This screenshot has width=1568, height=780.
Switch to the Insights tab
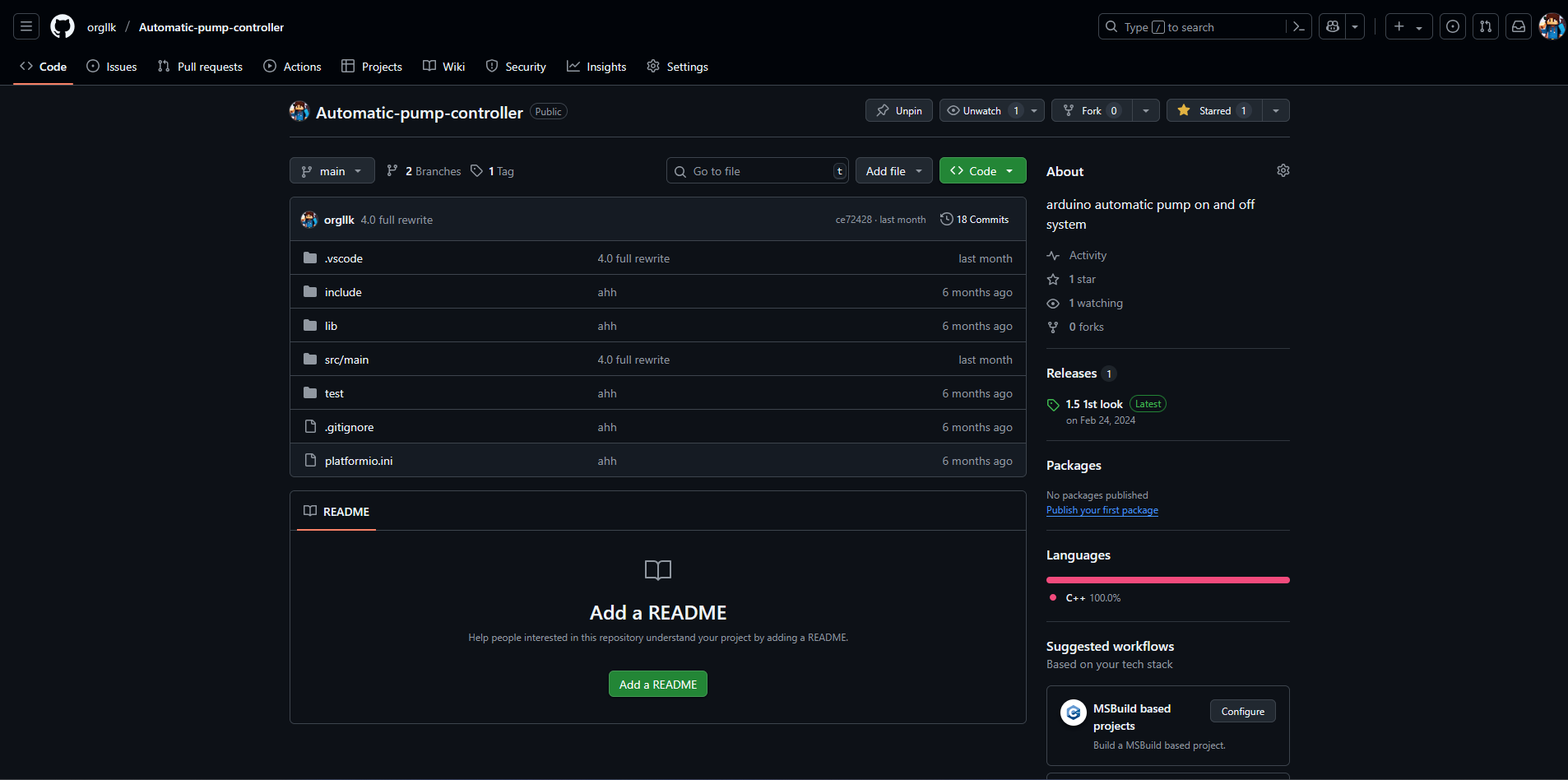(596, 67)
